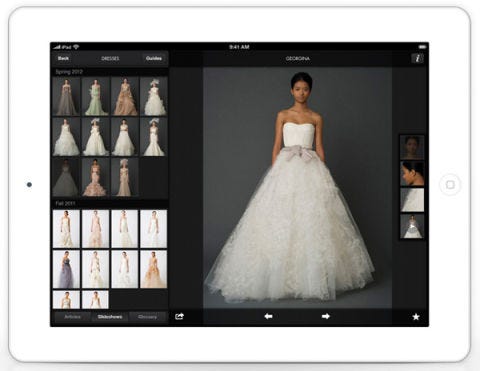Tap the Wi-Fi indicator in status bar
Screen dimensions: 480x371
click(76, 47)
